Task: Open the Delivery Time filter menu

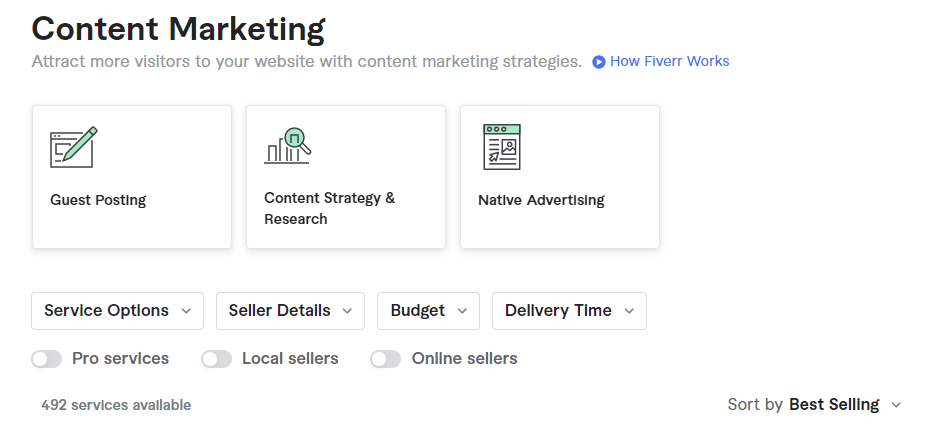Action: (x=569, y=311)
